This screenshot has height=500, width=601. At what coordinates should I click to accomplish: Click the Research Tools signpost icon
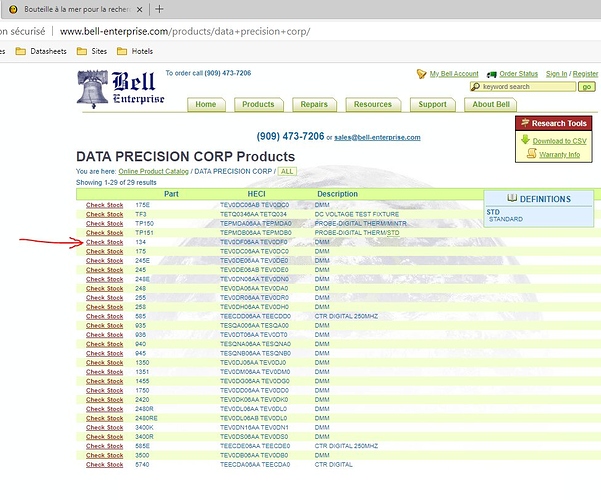coord(525,123)
